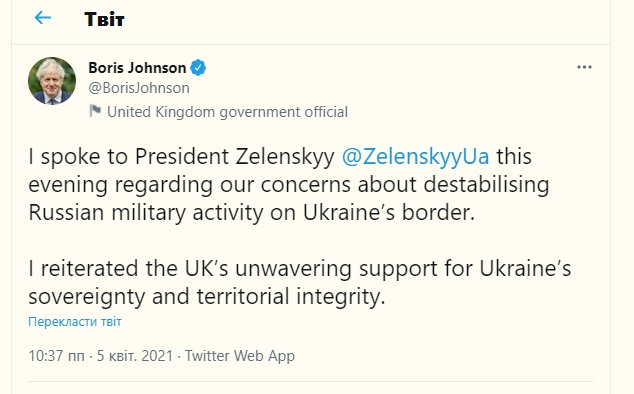The image size is (634, 394).
Task: Open the Twitter Web App source link
Action: tap(240, 356)
